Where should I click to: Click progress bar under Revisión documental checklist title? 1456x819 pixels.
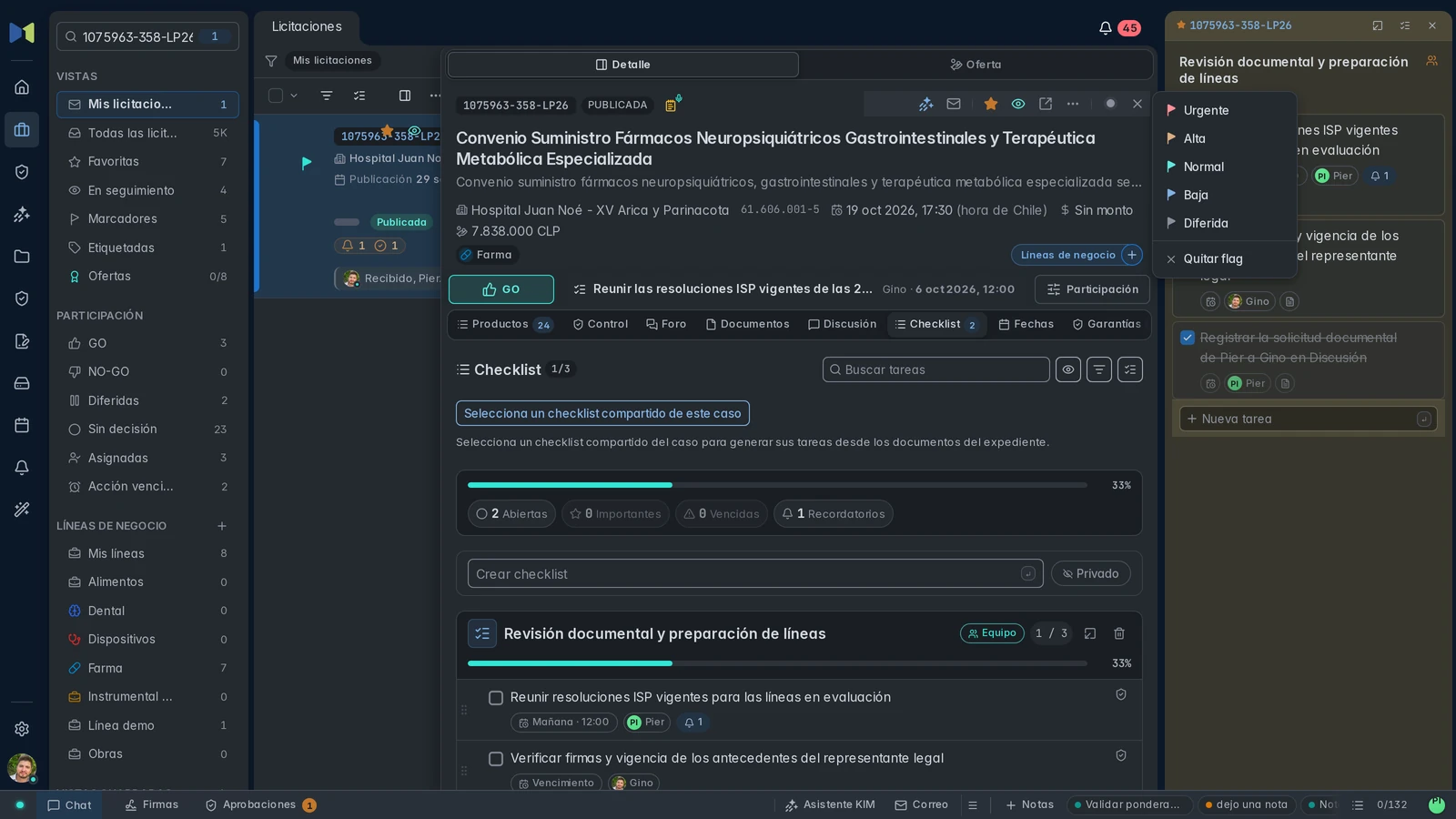[x=777, y=663]
